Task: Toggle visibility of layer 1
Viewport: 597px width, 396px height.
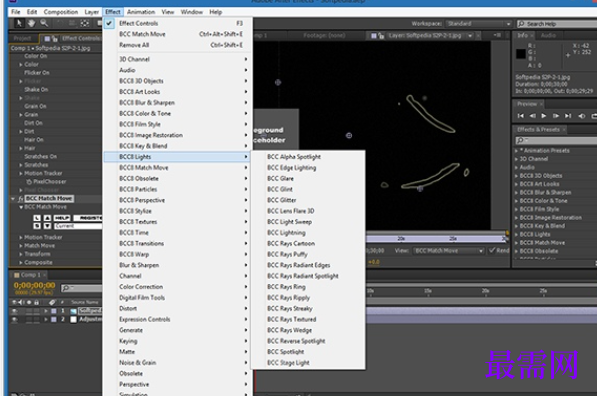Action: (14, 311)
